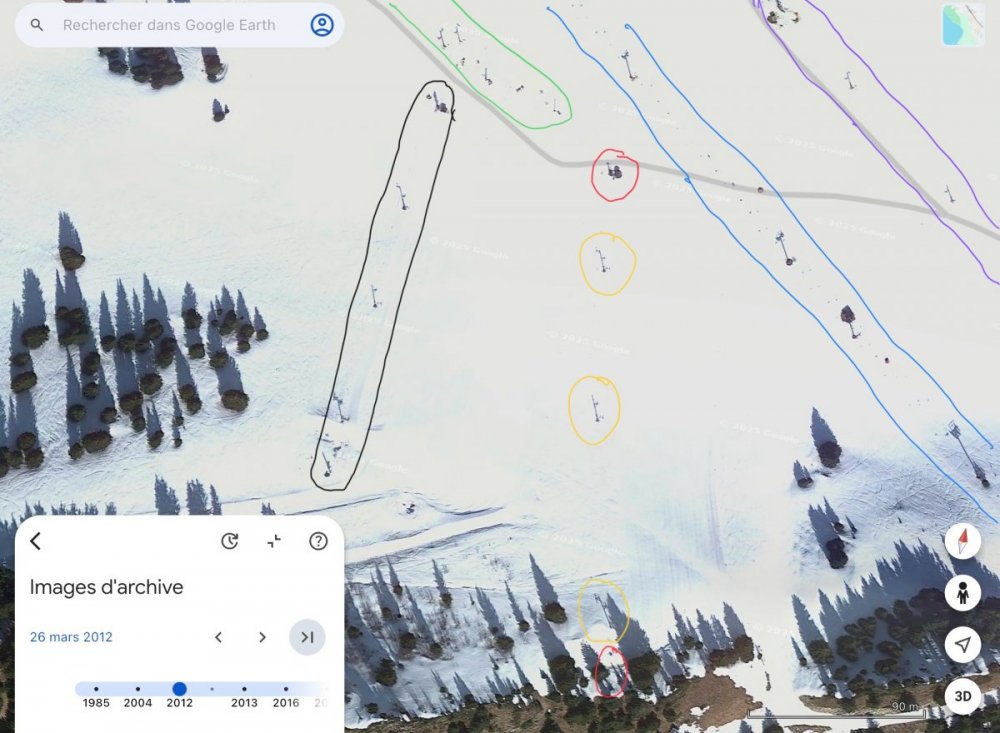
Task: Click the 2012 slider handle
Action: pyautogui.click(x=180, y=688)
